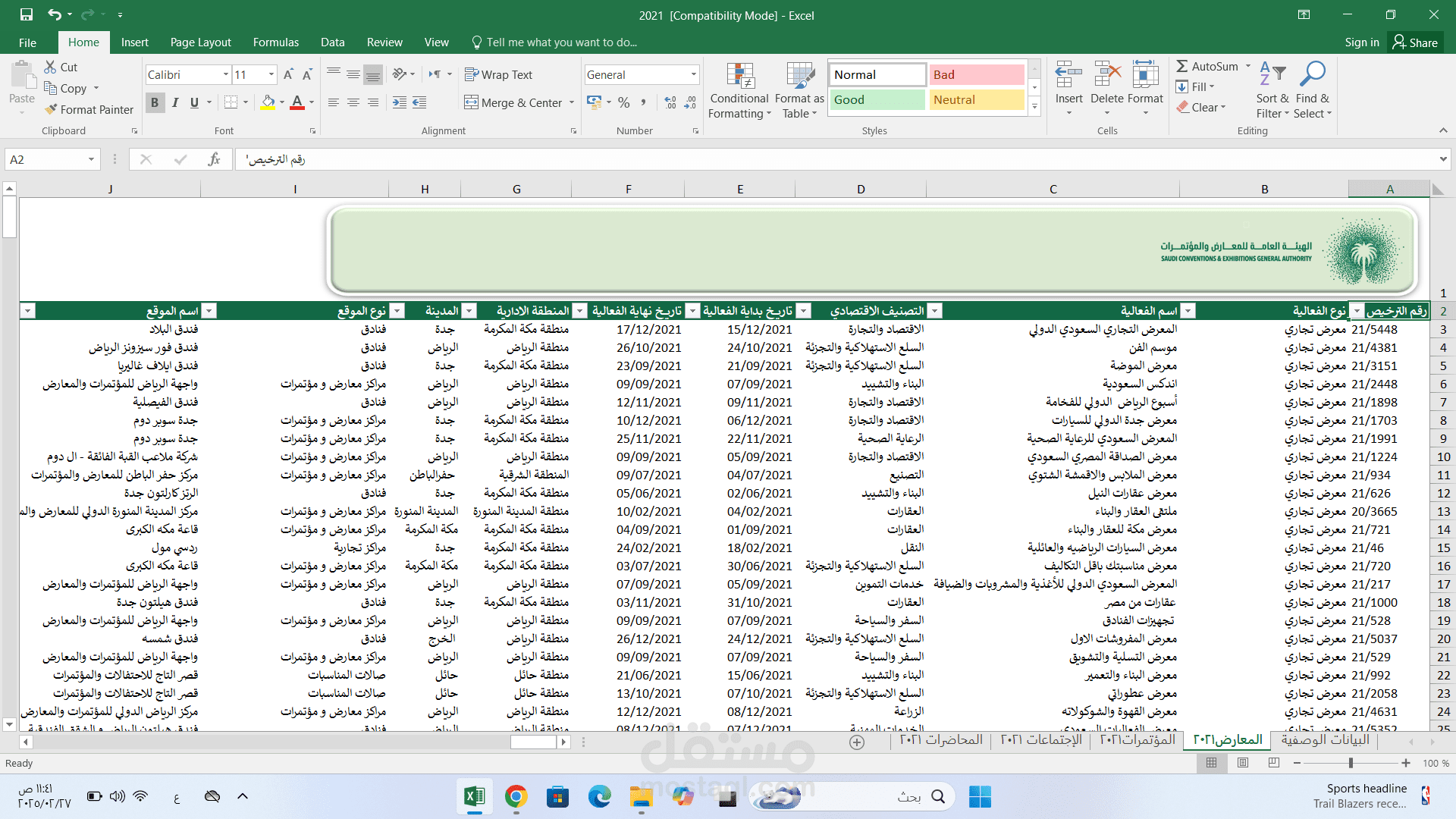Image resolution: width=1456 pixels, height=819 pixels.
Task: Apply the Good cell style
Action: tap(877, 99)
